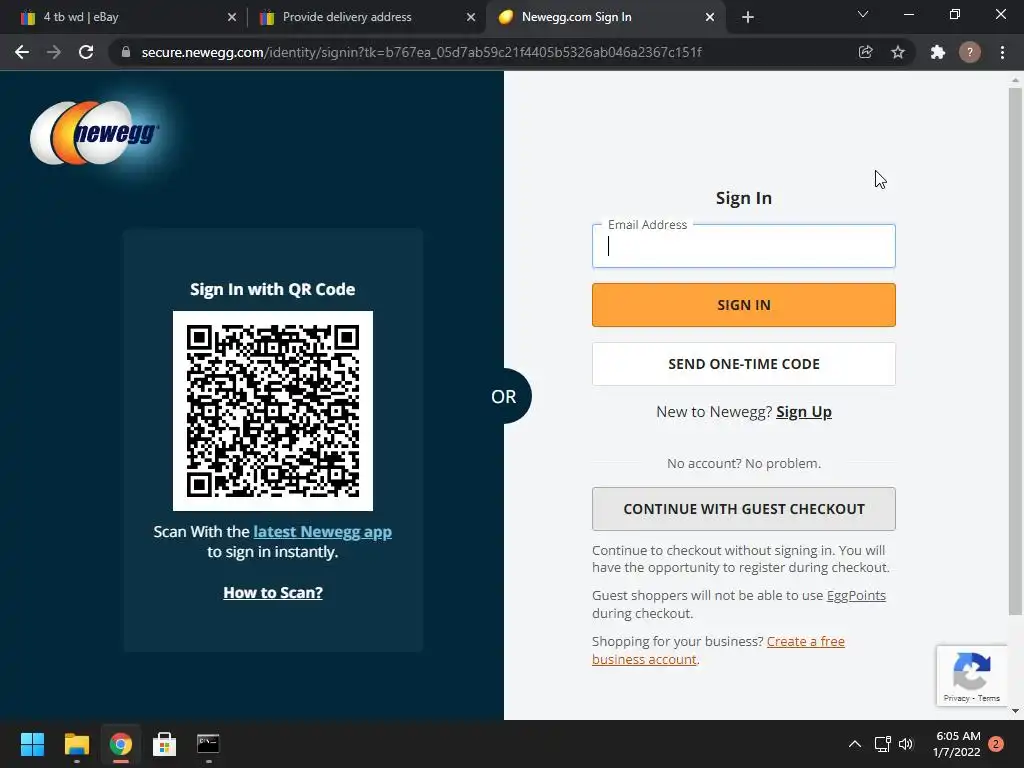Click SEND ONE-TIME CODE button
The width and height of the screenshot is (1024, 768).
pyautogui.click(x=743, y=364)
